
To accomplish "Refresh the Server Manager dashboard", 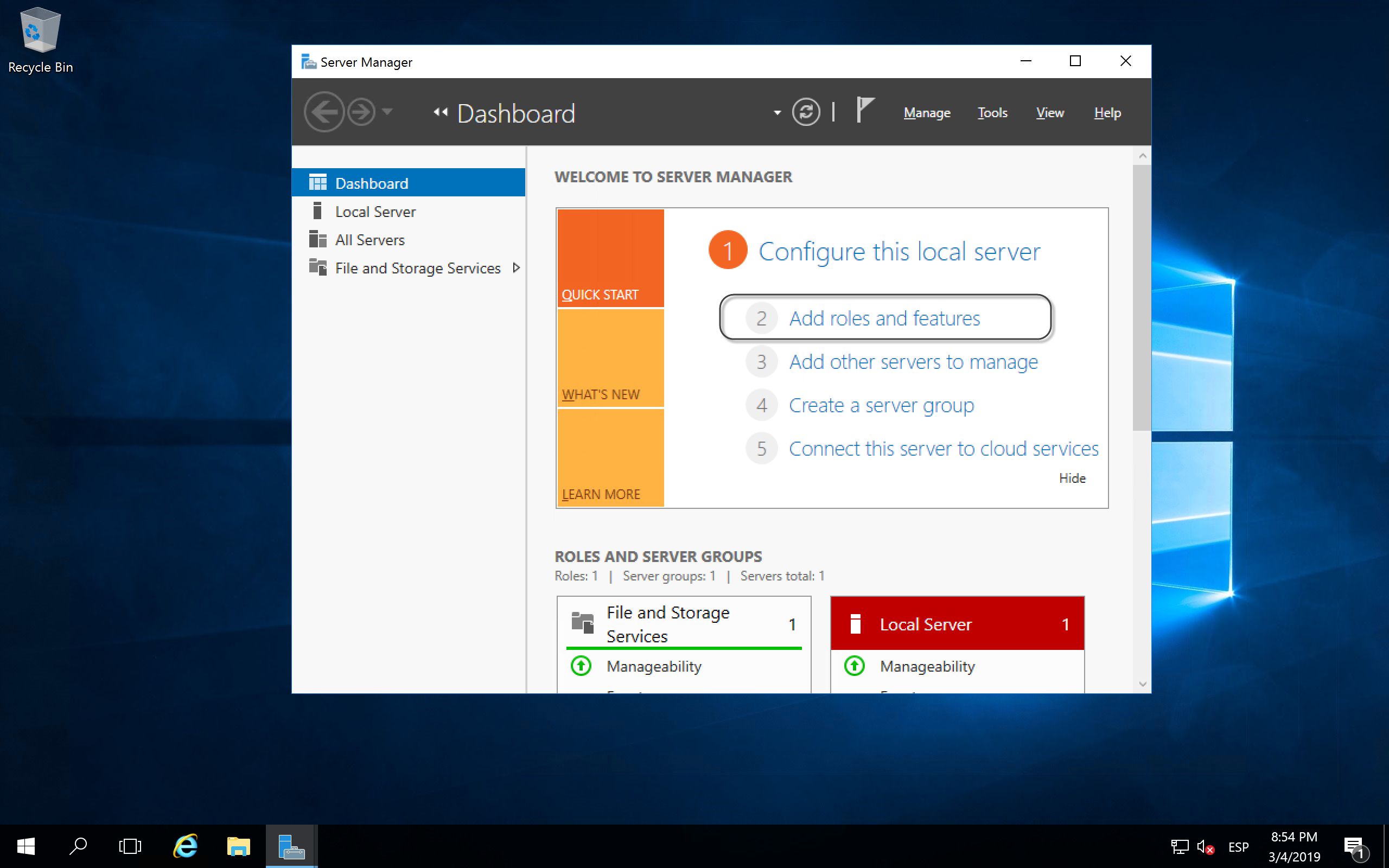I will click(x=806, y=112).
